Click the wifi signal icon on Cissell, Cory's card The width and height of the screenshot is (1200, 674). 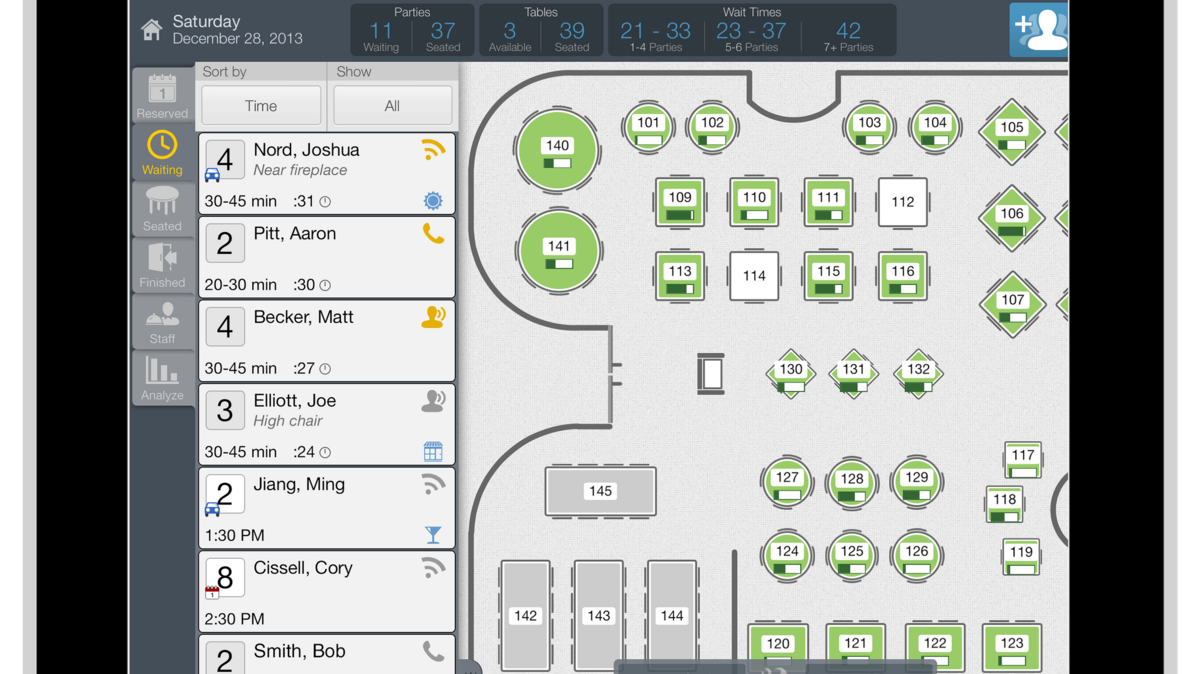click(433, 568)
